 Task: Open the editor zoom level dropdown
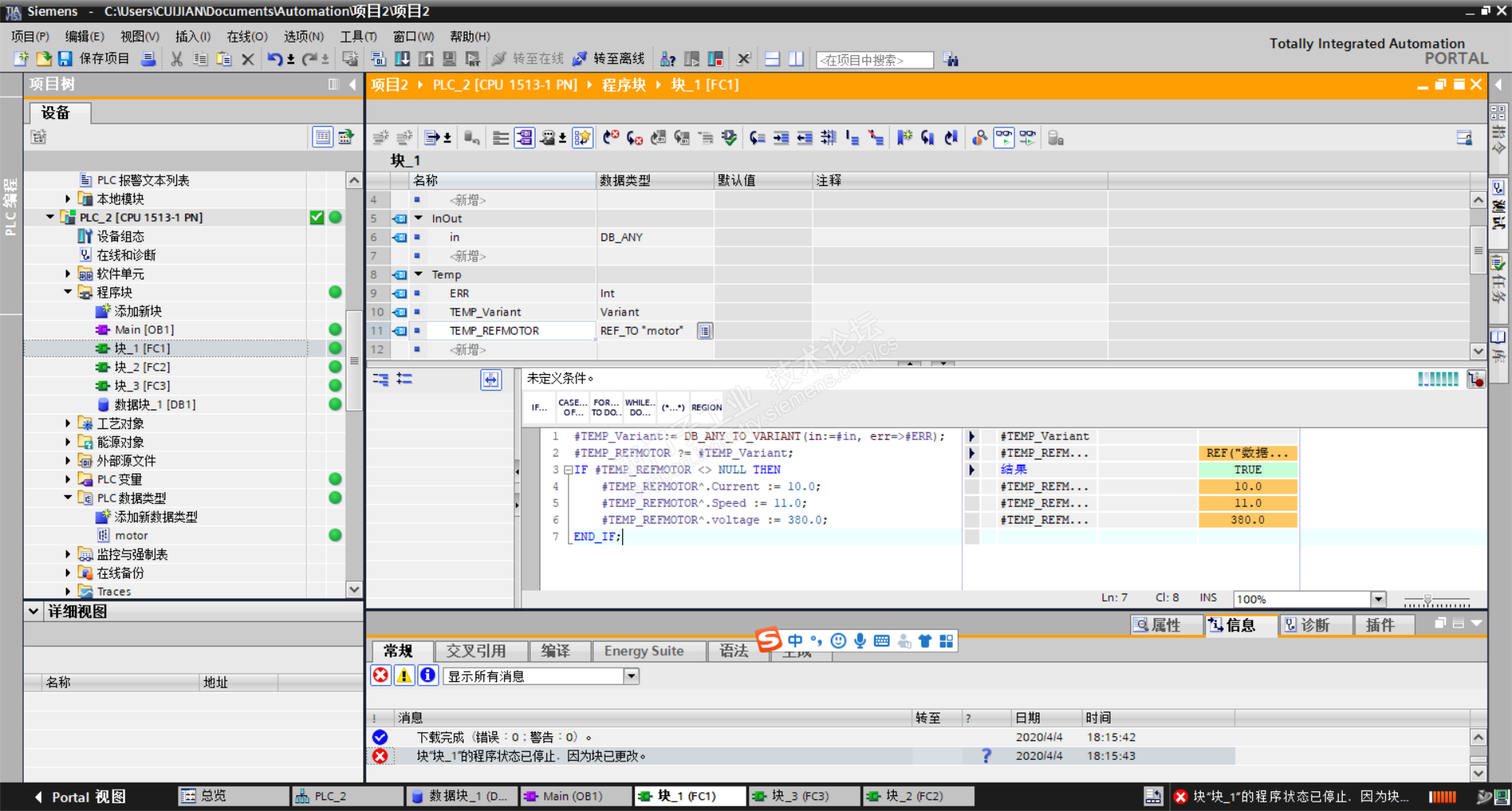(1378, 599)
